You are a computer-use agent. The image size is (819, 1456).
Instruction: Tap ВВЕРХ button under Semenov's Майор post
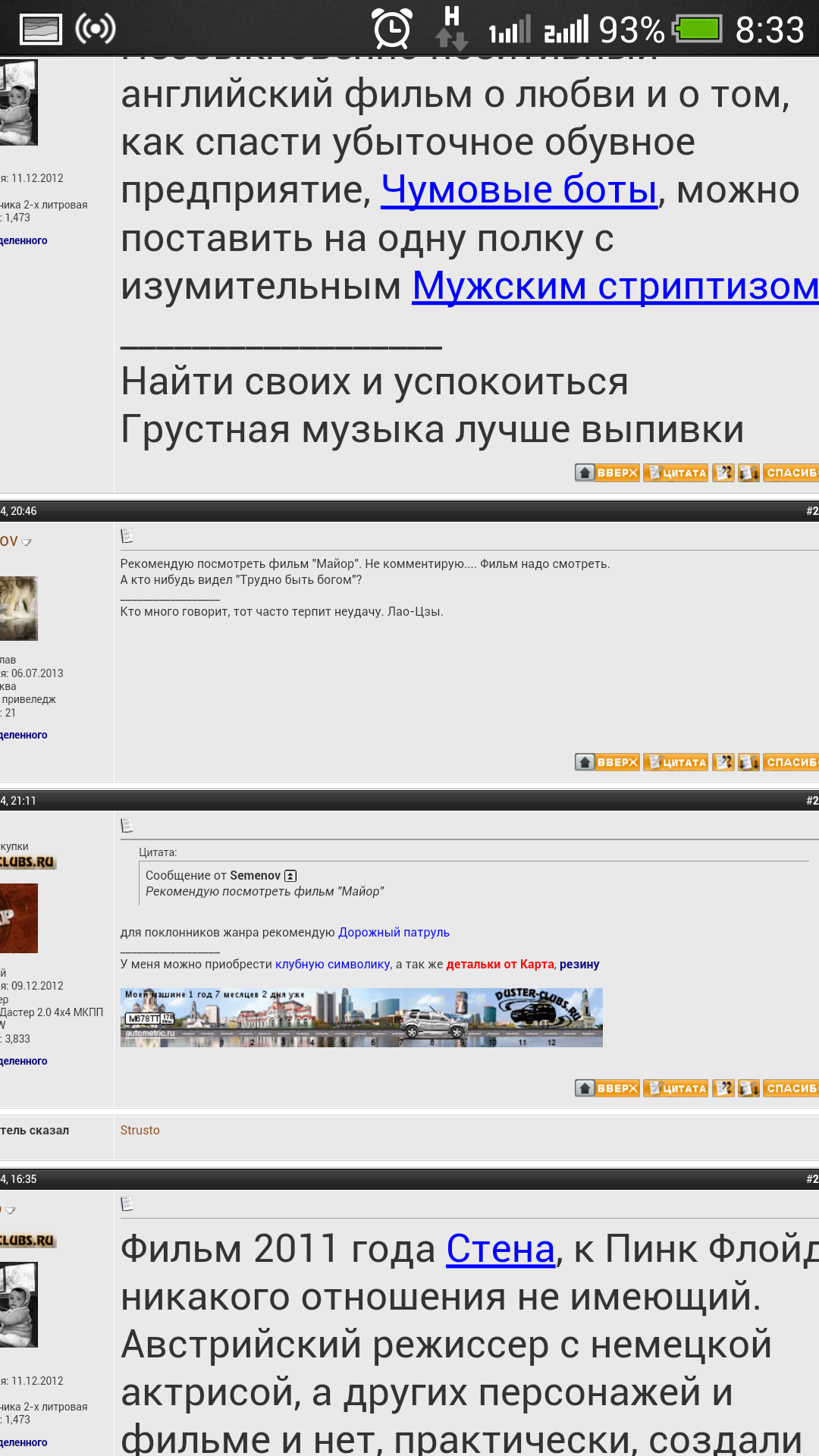(607, 762)
